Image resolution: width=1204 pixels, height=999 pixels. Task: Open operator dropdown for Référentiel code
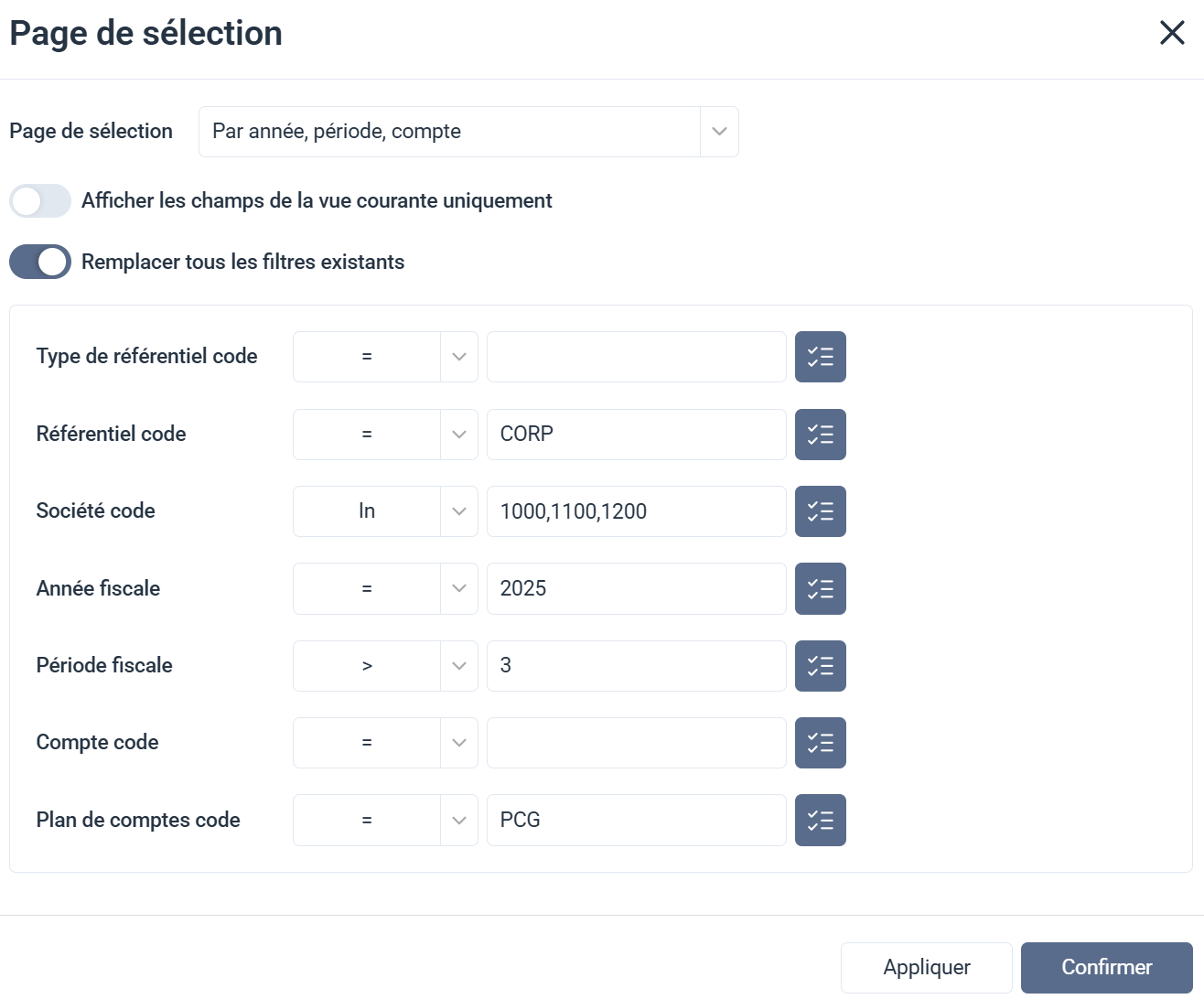385,435
